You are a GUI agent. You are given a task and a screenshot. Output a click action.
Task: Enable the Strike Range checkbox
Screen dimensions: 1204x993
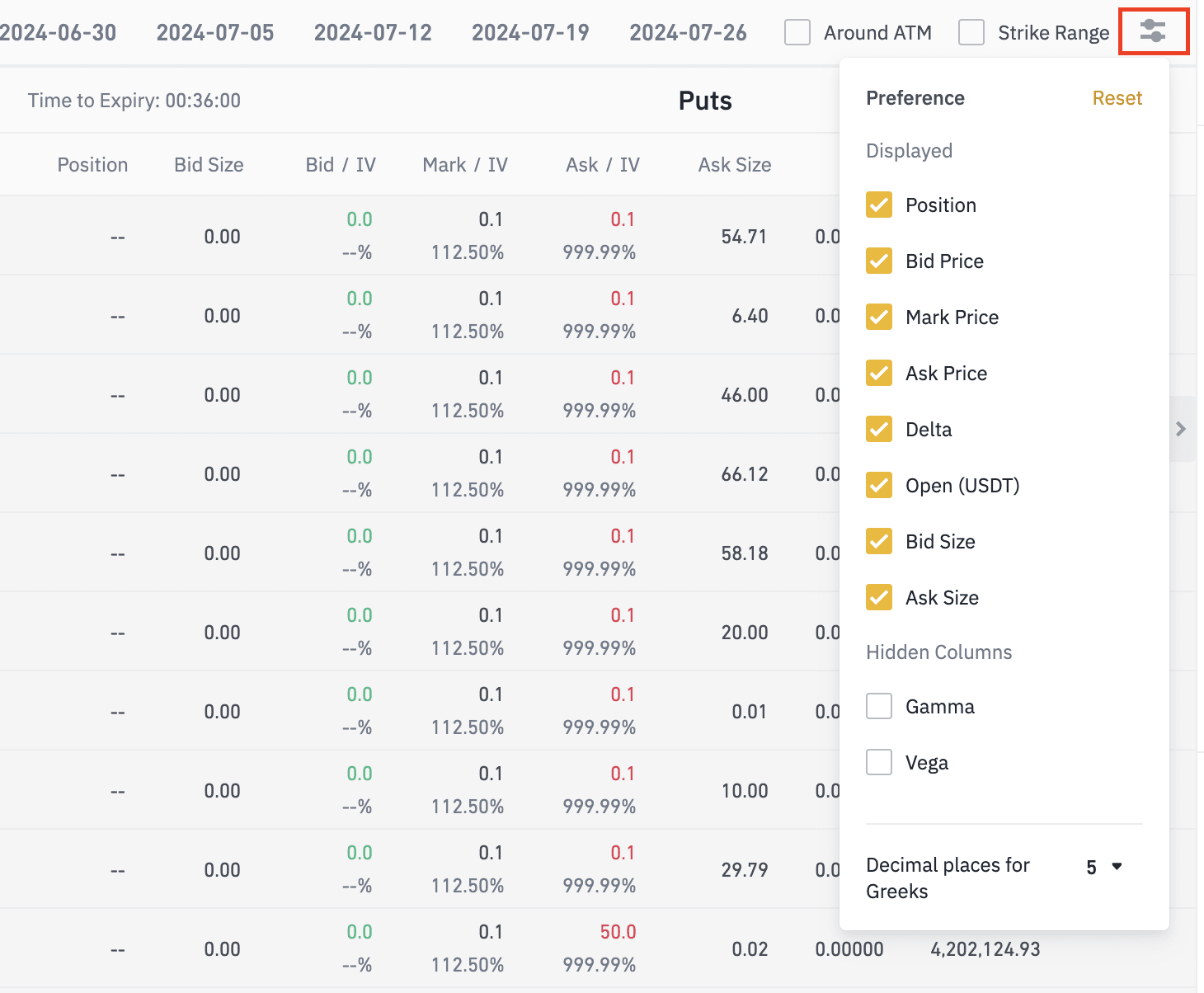point(971,33)
